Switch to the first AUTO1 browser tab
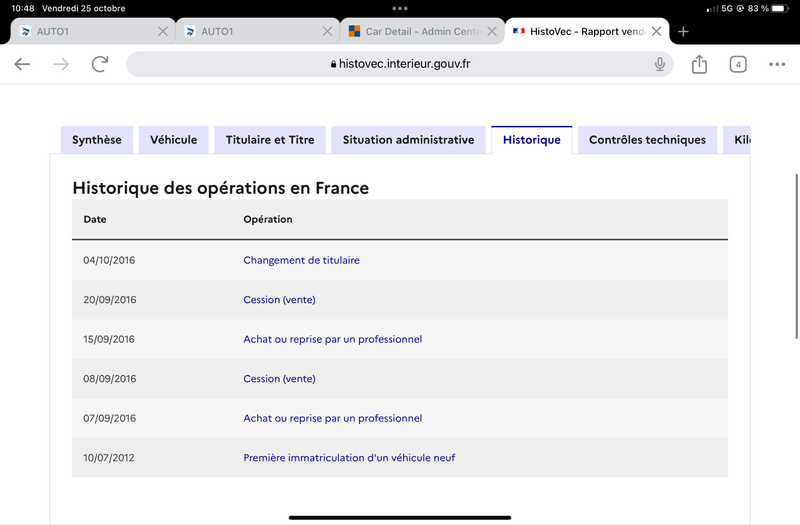 pos(93,32)
